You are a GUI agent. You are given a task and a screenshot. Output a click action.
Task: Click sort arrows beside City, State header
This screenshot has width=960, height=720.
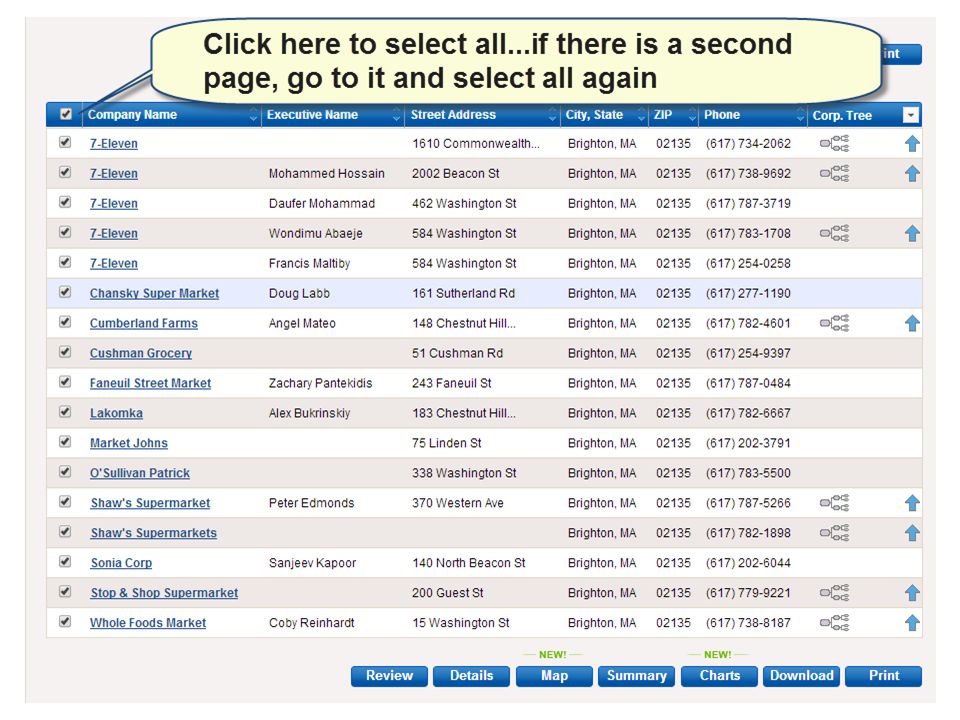641,114
